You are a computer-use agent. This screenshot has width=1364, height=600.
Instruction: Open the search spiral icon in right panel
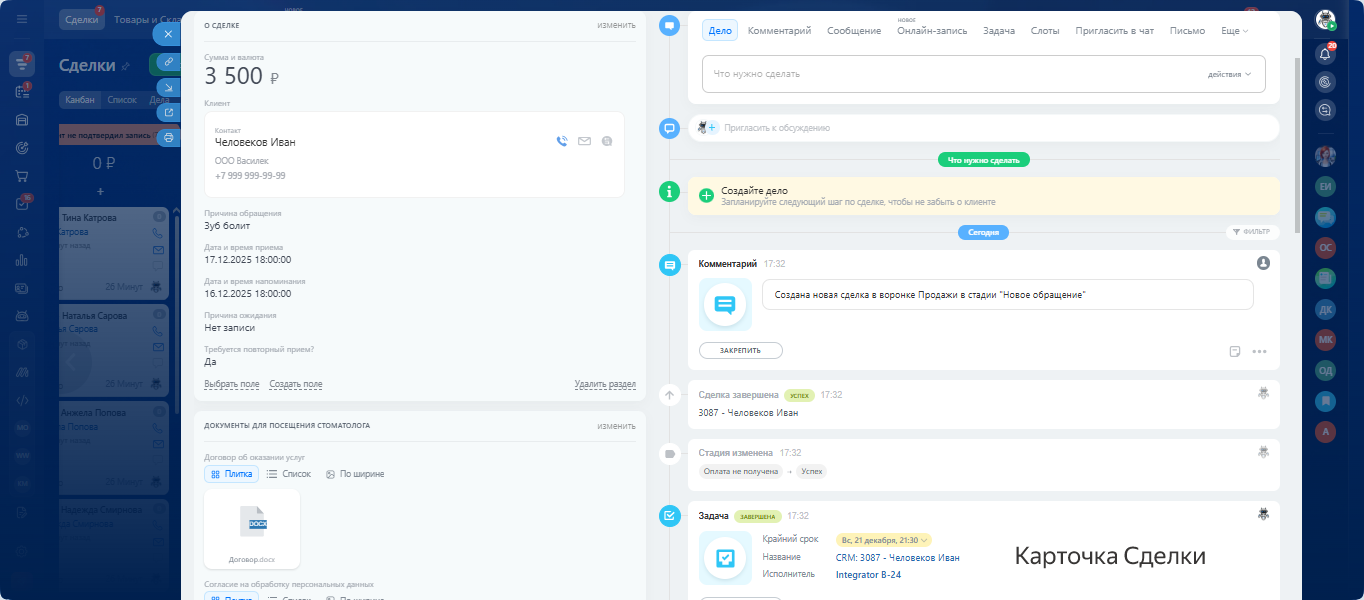tap(1326, 82)
